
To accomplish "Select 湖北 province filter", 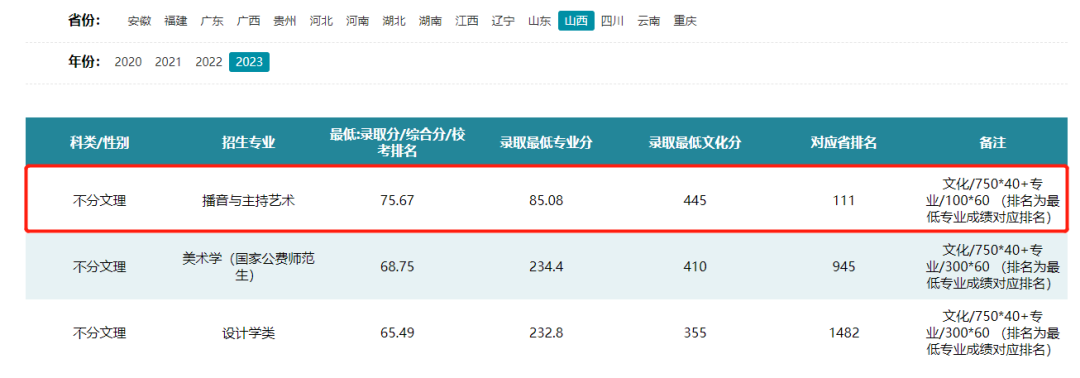I will tap(394, 21).
